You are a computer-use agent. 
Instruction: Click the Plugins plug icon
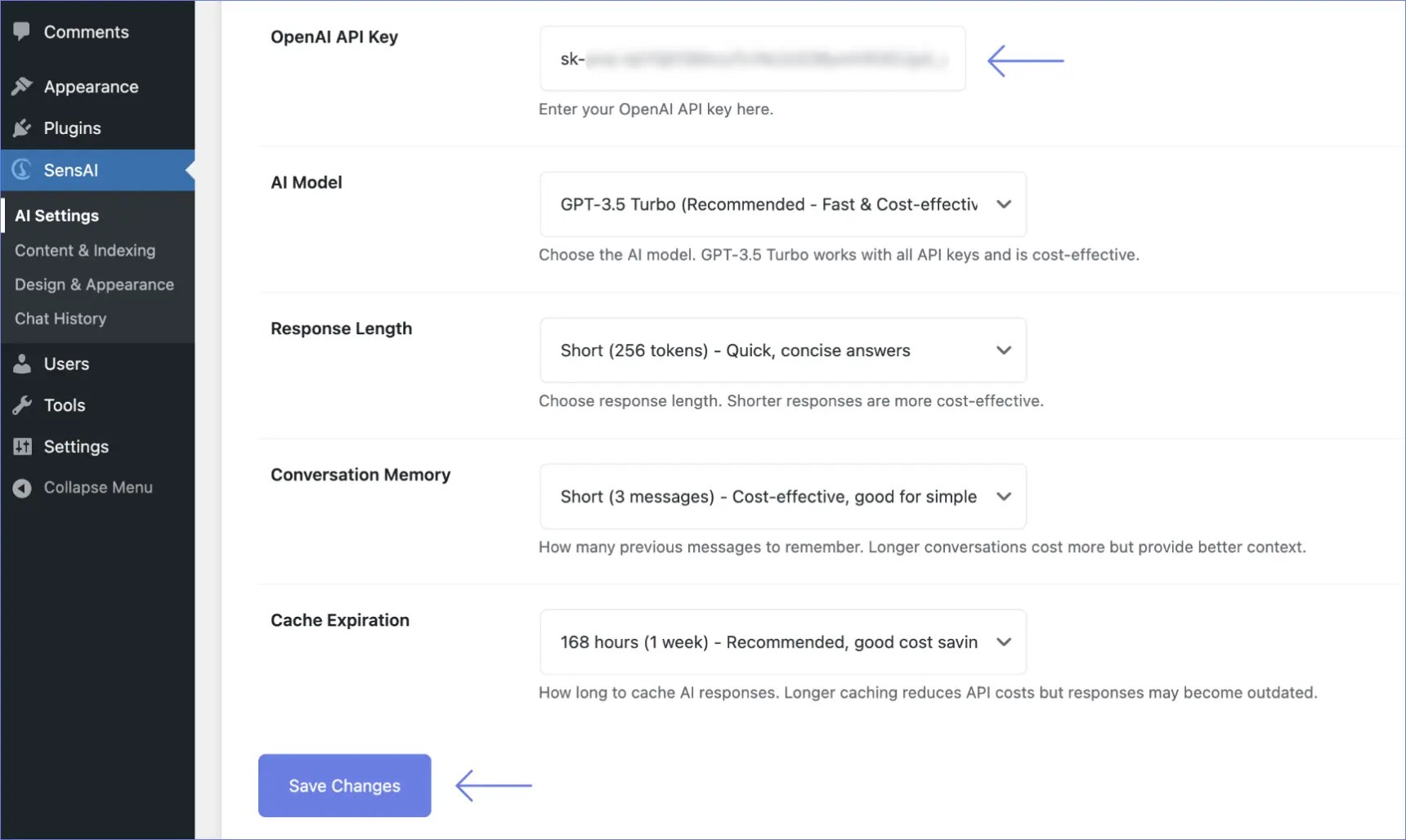(22, 128)
